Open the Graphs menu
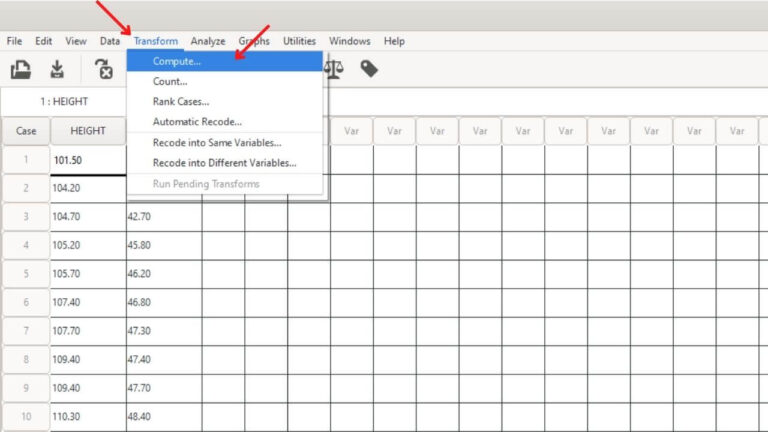This screenshot has height=432, width=768. pos(254,41)
